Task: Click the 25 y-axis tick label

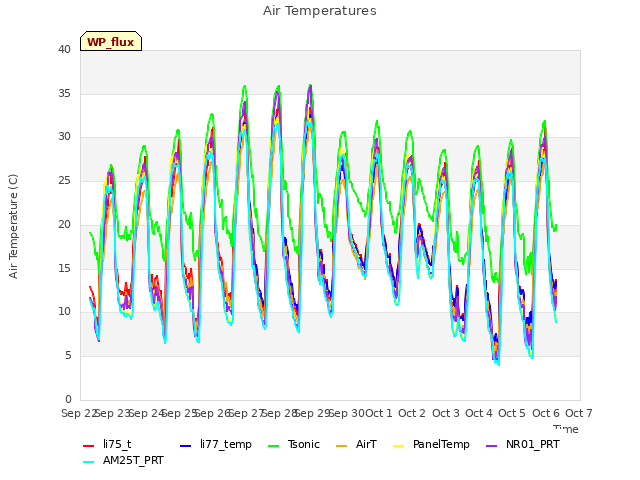Action: (64, 180)
